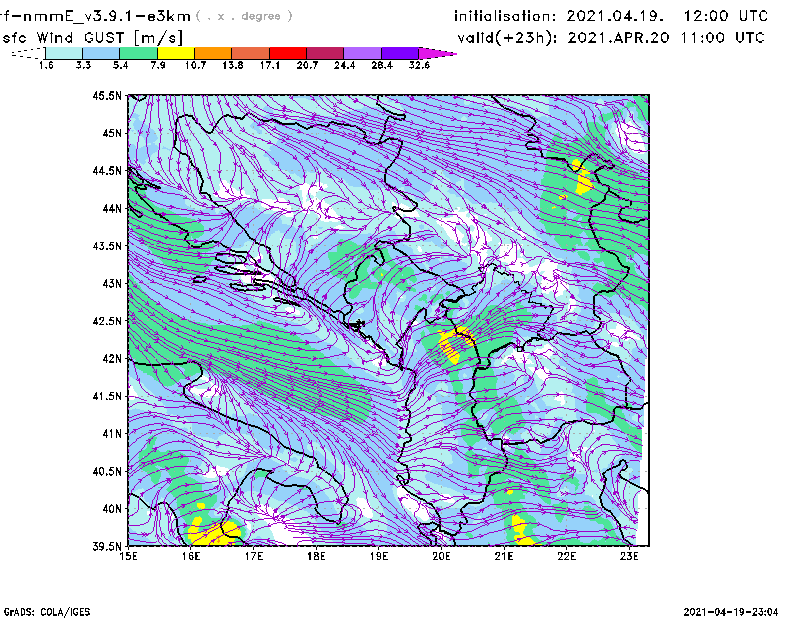Click the violet 28.4–32.6 legend swatch
800x618 pixels.
(x=399, y=53)
